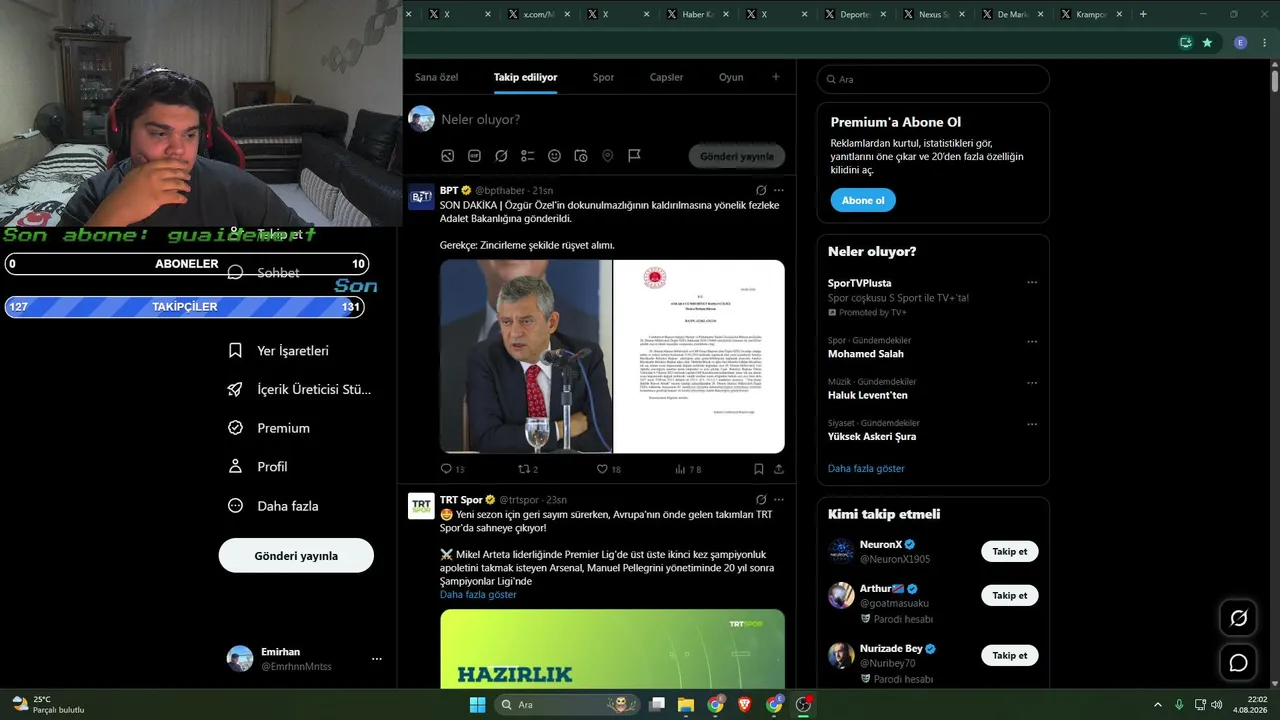
Task: Open options for the Yüksek Askeri Şura trend
Action: (x=1032, y=423)
